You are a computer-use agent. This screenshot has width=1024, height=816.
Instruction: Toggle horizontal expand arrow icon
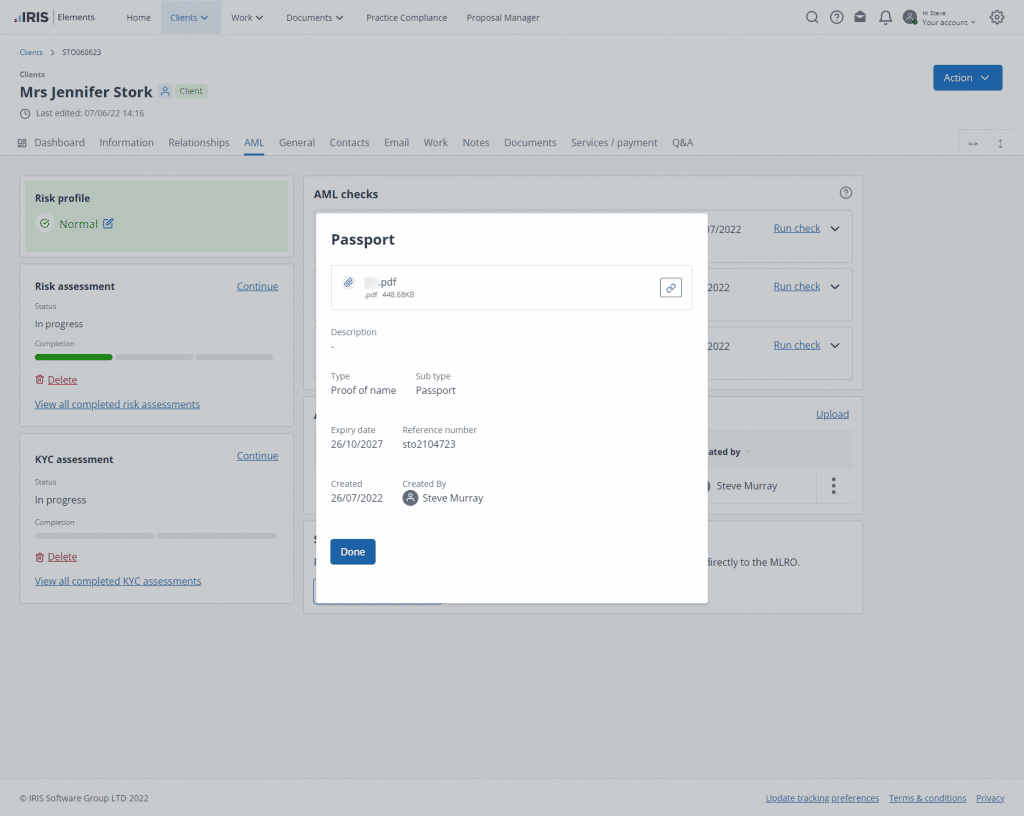point(972,143)
